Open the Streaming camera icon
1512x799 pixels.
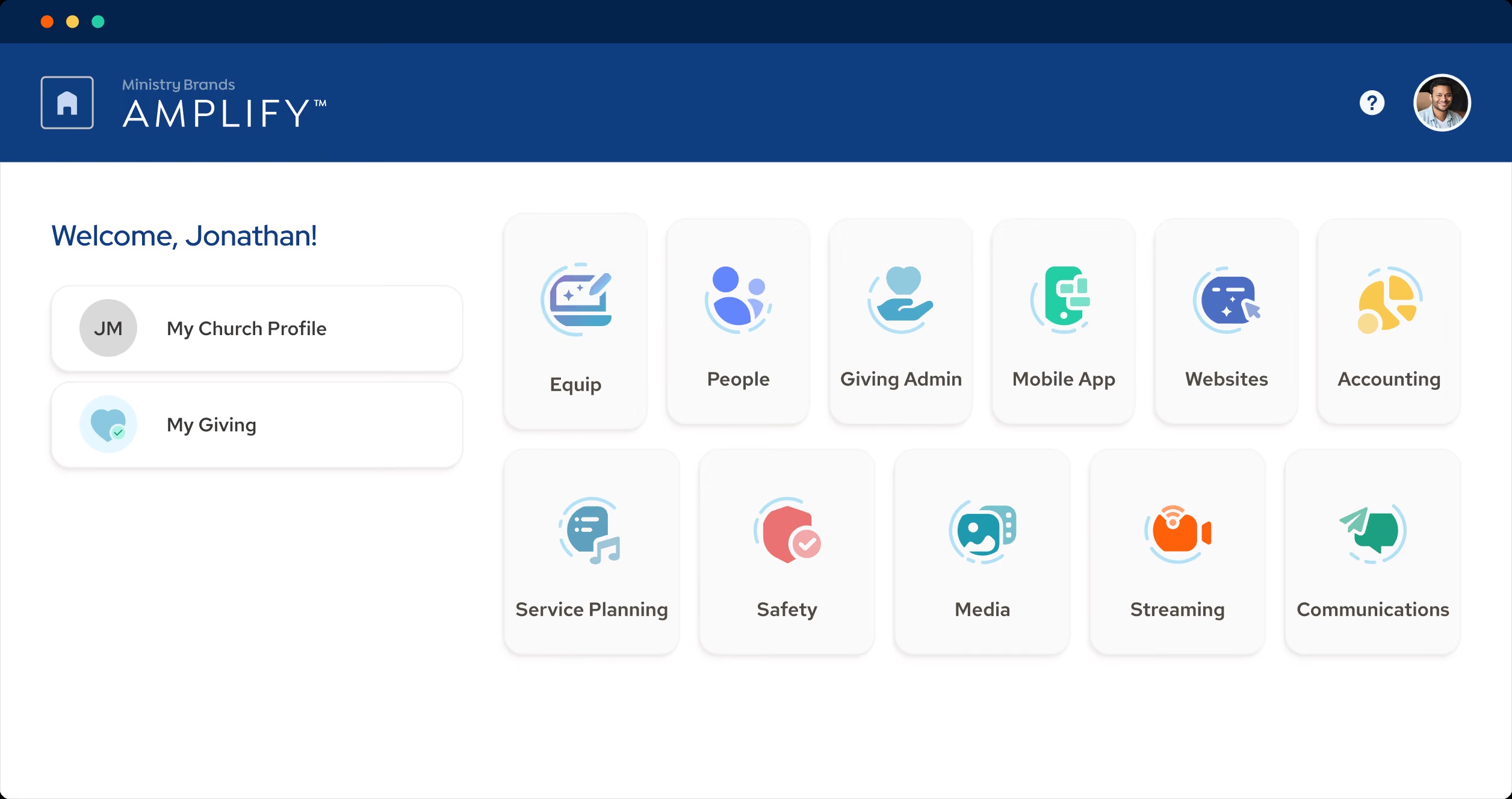click(x=1178, y=533)
